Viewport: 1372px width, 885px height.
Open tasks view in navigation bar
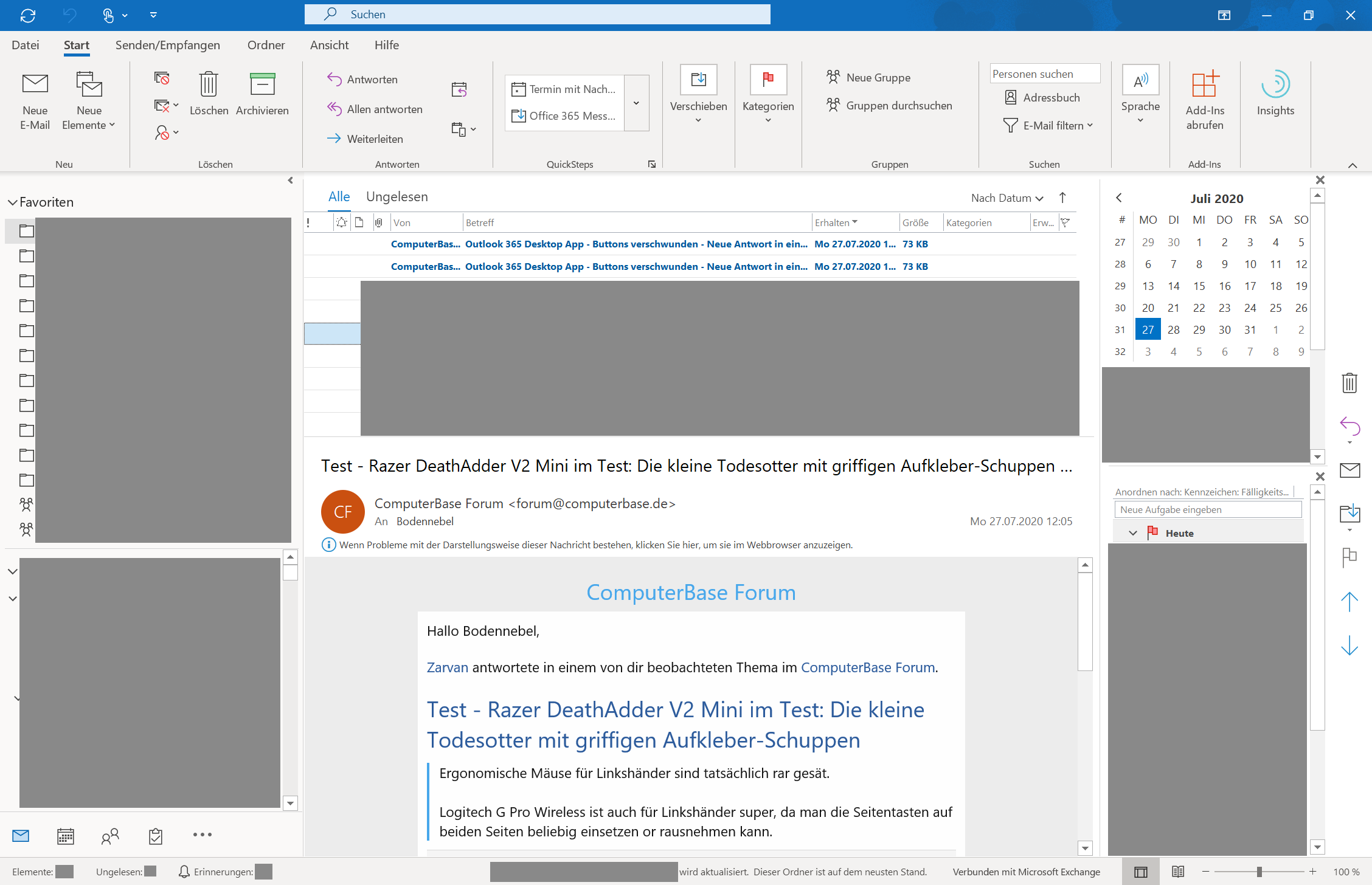pyautogui.click(x=156, y=836)
